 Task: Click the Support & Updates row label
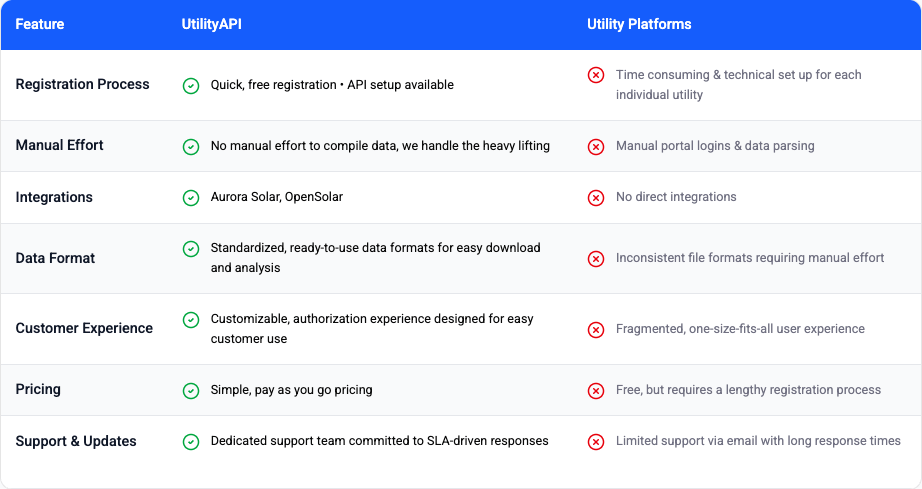[76, 441]
